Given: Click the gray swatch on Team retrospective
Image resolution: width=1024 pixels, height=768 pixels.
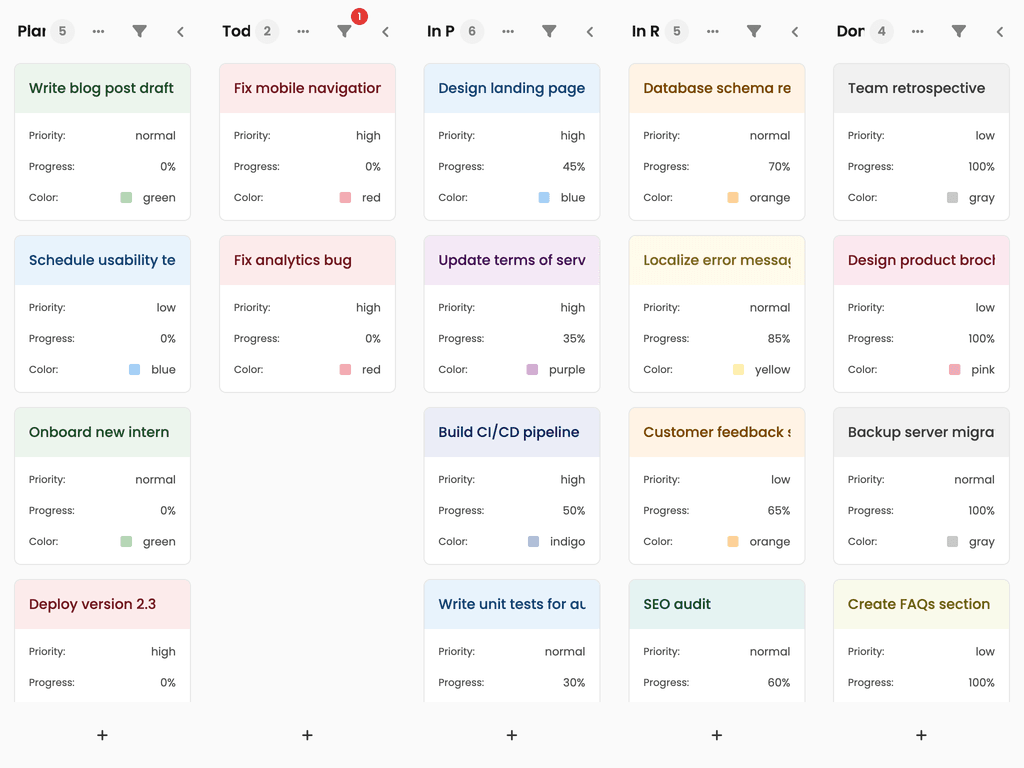Looking at the screenshot, I should pos(952,197).
